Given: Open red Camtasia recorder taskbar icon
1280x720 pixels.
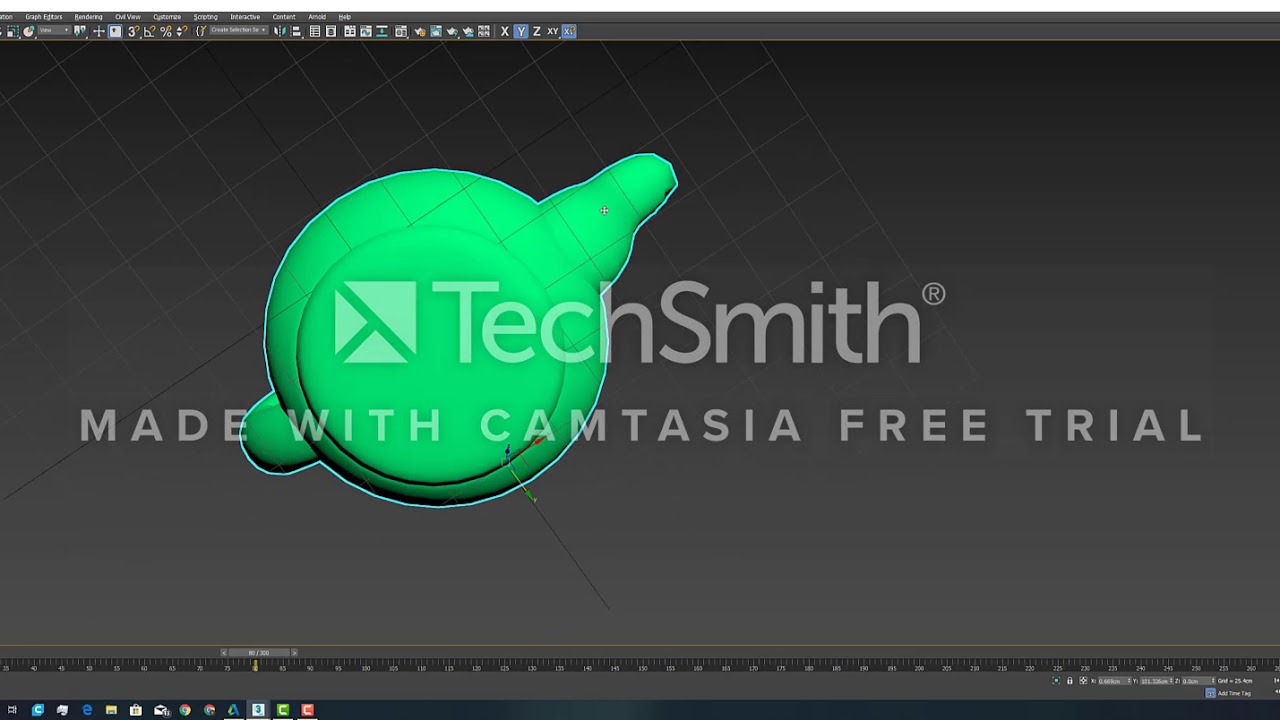Looking at the screenshot, I should (x=308, y=710).
